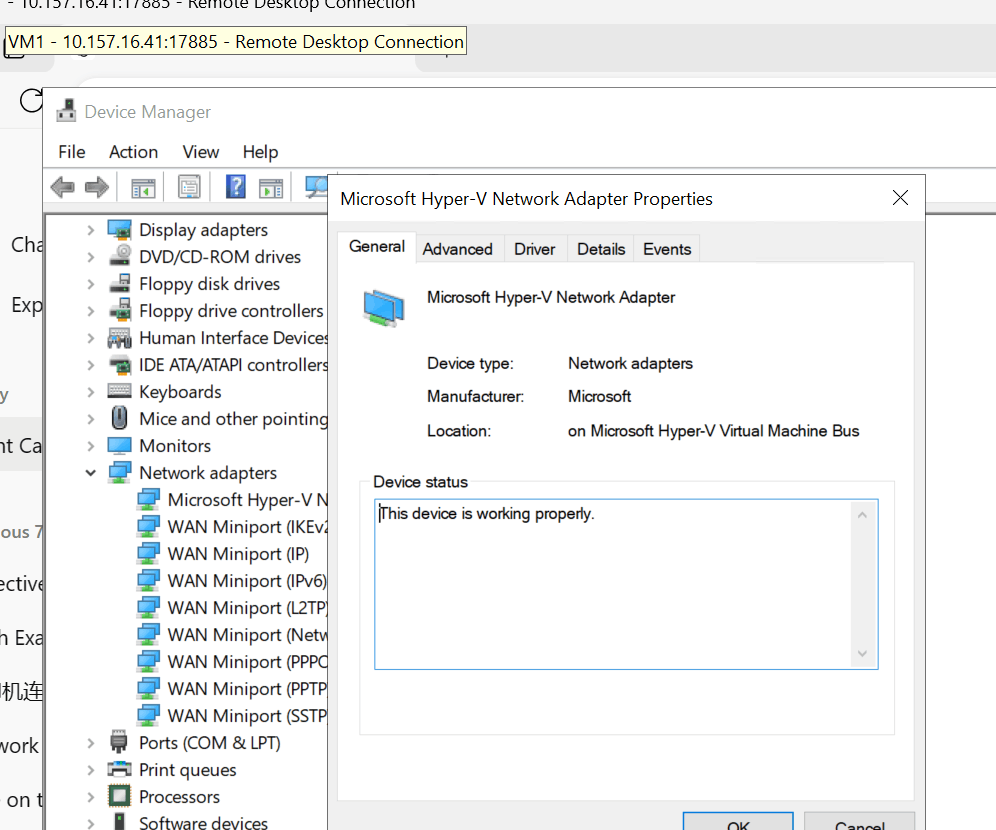
Task: Select the Processors icon
Action: tap(119, 796)
